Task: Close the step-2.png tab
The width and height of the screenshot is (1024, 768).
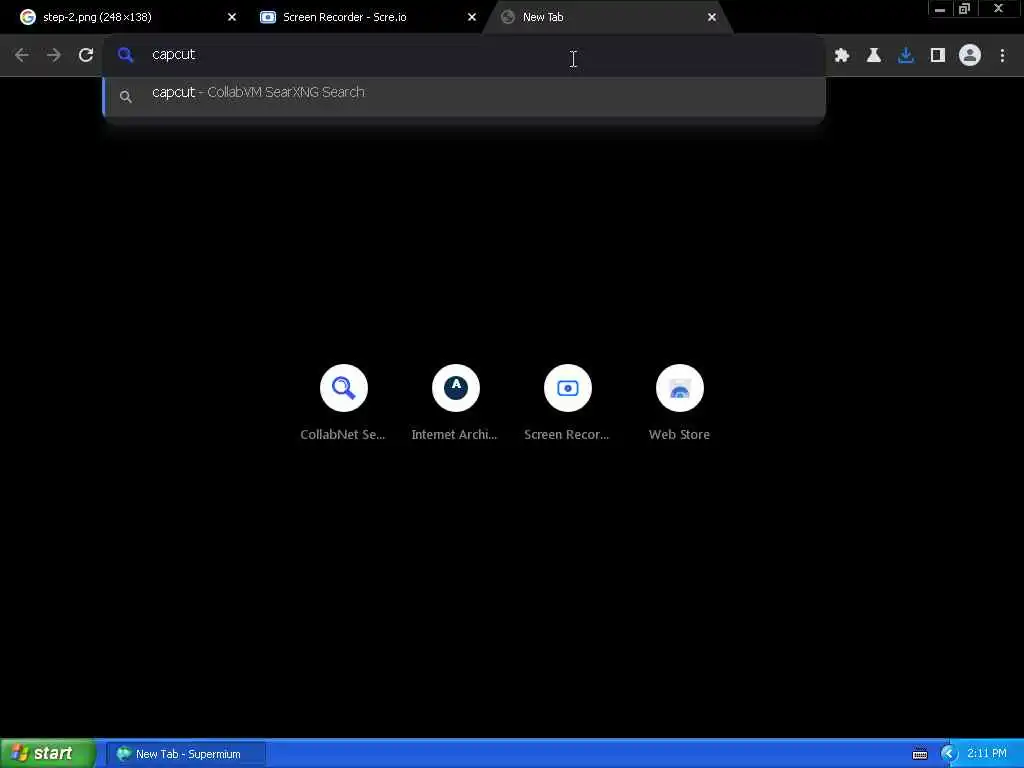Action: click(232, 17)
